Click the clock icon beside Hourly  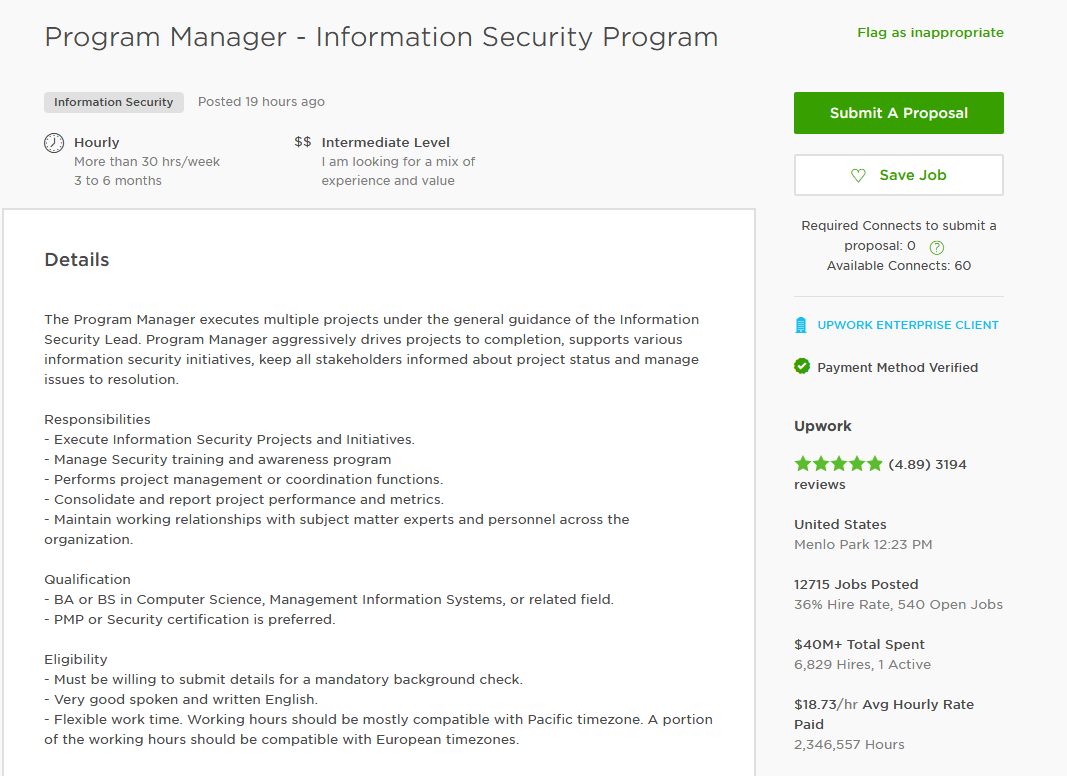click(54, 143)
